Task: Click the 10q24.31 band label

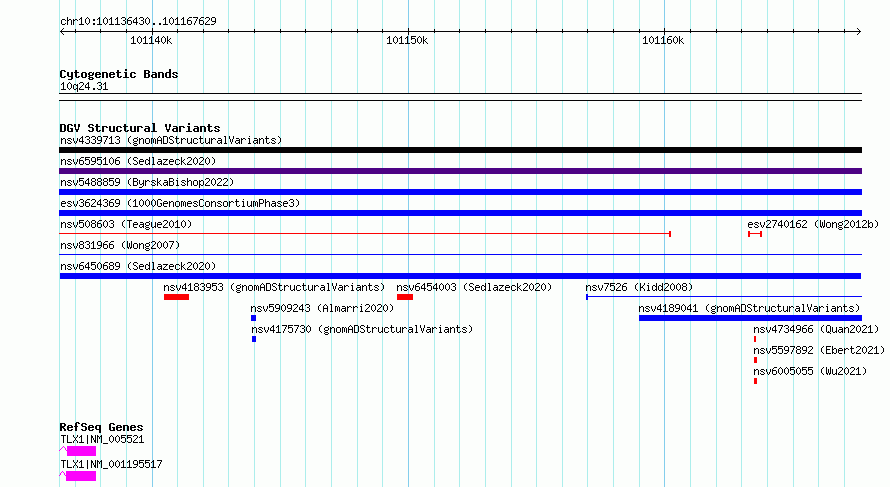Action: 84,86
